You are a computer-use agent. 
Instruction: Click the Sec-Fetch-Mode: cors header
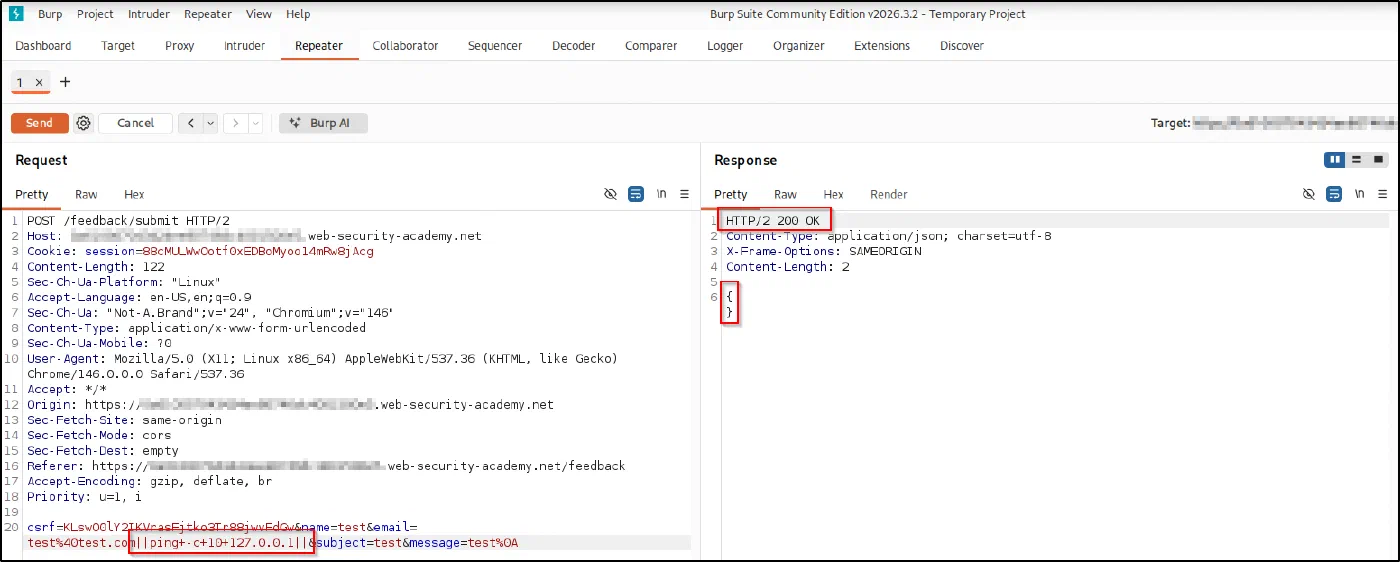tap(99, 435)
